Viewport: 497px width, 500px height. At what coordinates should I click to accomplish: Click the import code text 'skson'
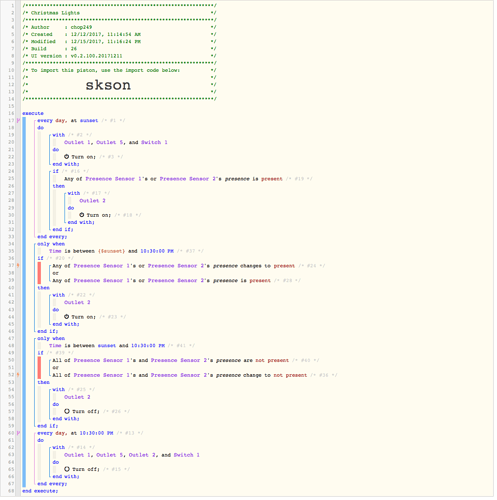coord(108,85)
